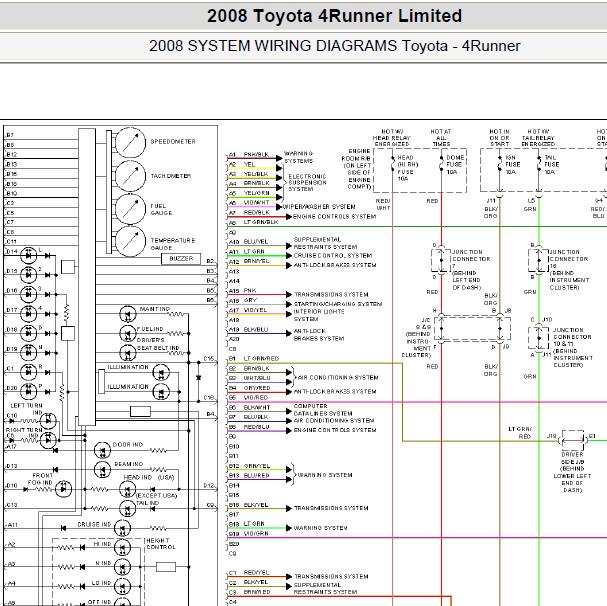Select the BLU/YEL wire label at A10
The width and height of the screenshot is (607, 606).
coord(255,242)
